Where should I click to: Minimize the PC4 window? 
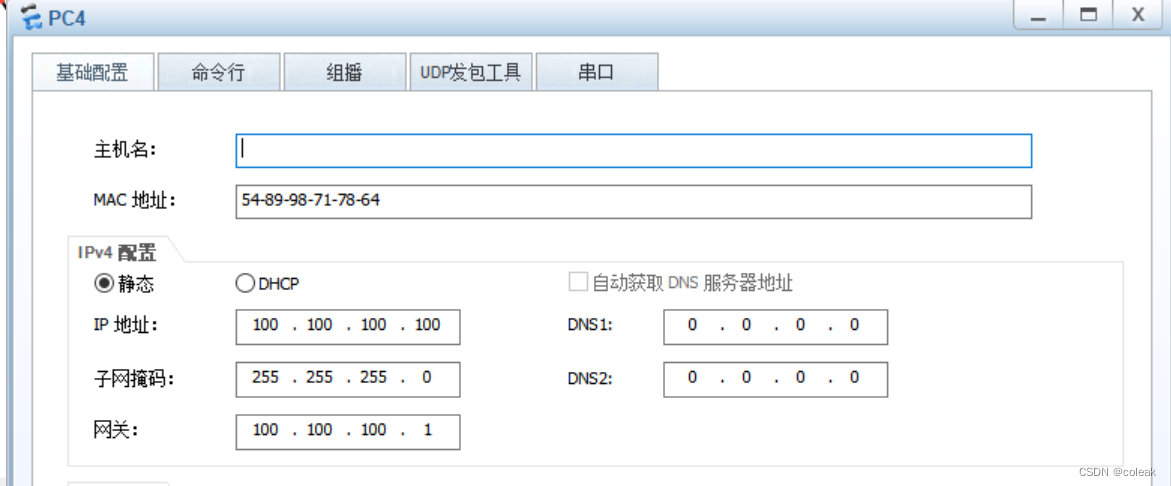(x=1038, y=15)
